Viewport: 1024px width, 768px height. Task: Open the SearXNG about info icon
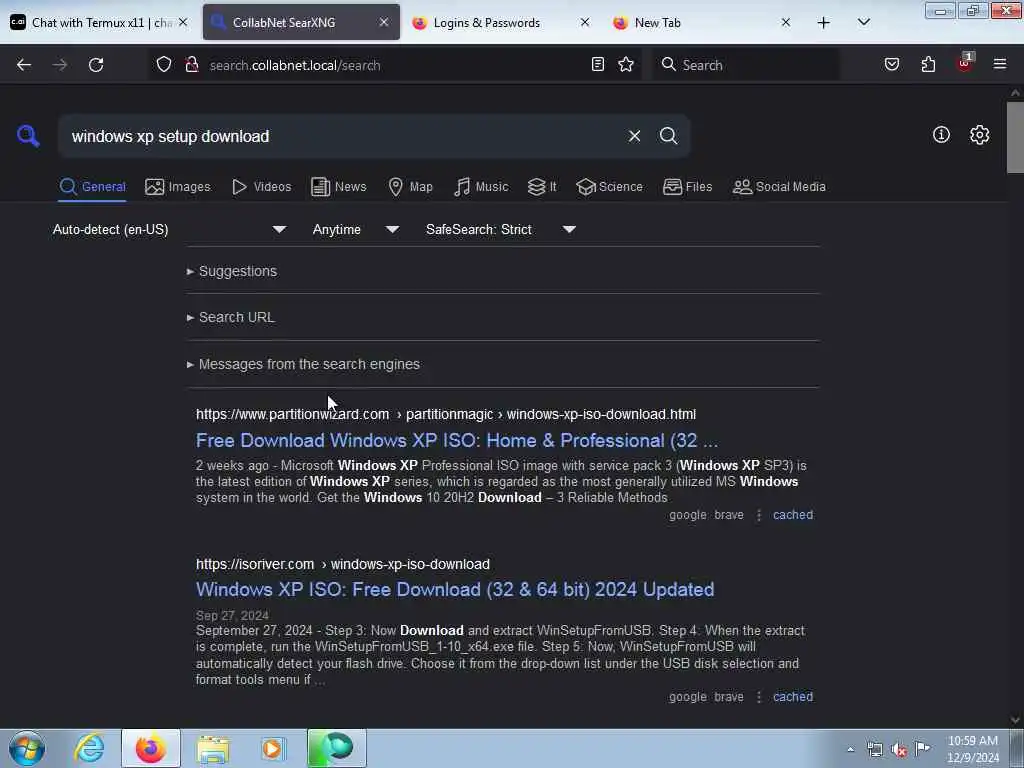[941, 135]
